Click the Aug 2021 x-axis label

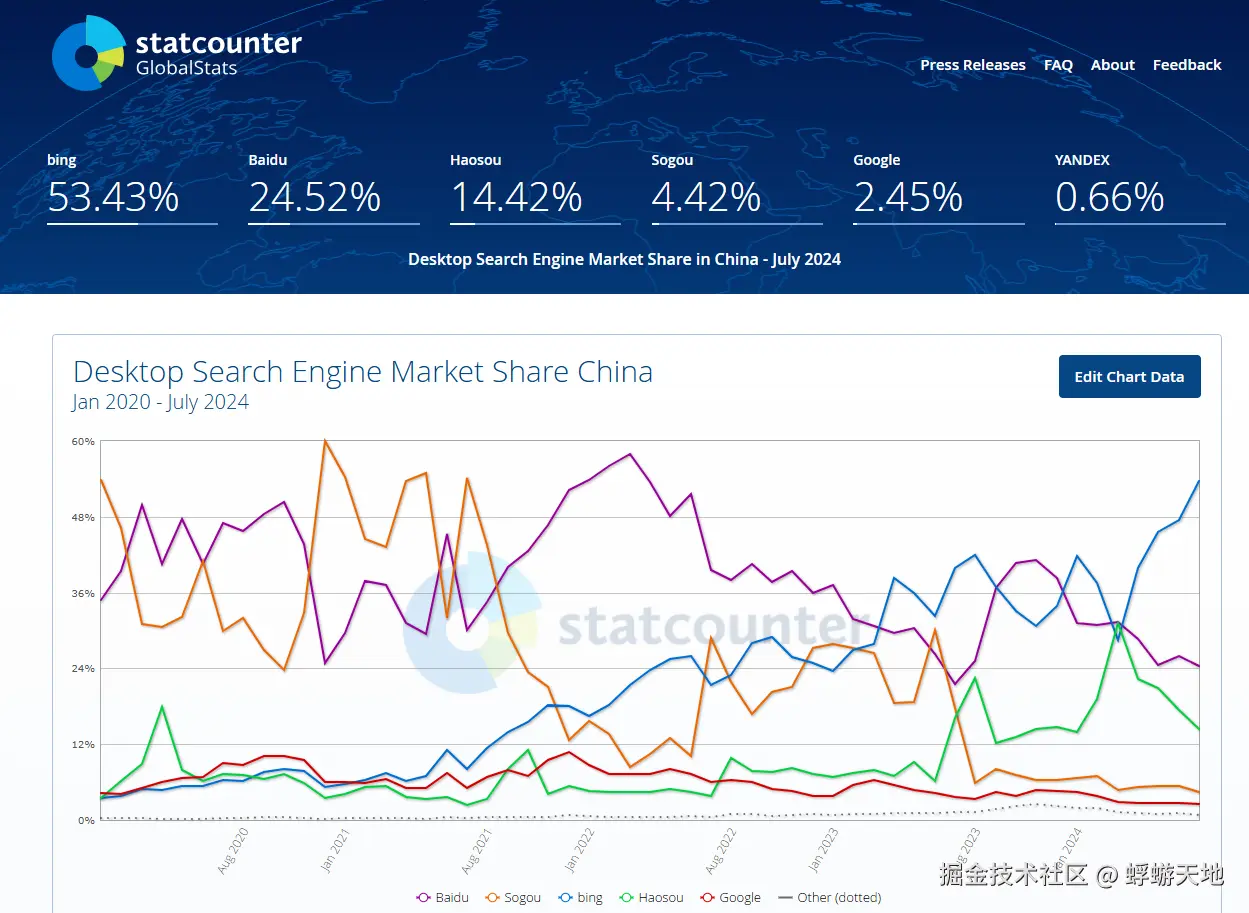click(x=479, y=851)
